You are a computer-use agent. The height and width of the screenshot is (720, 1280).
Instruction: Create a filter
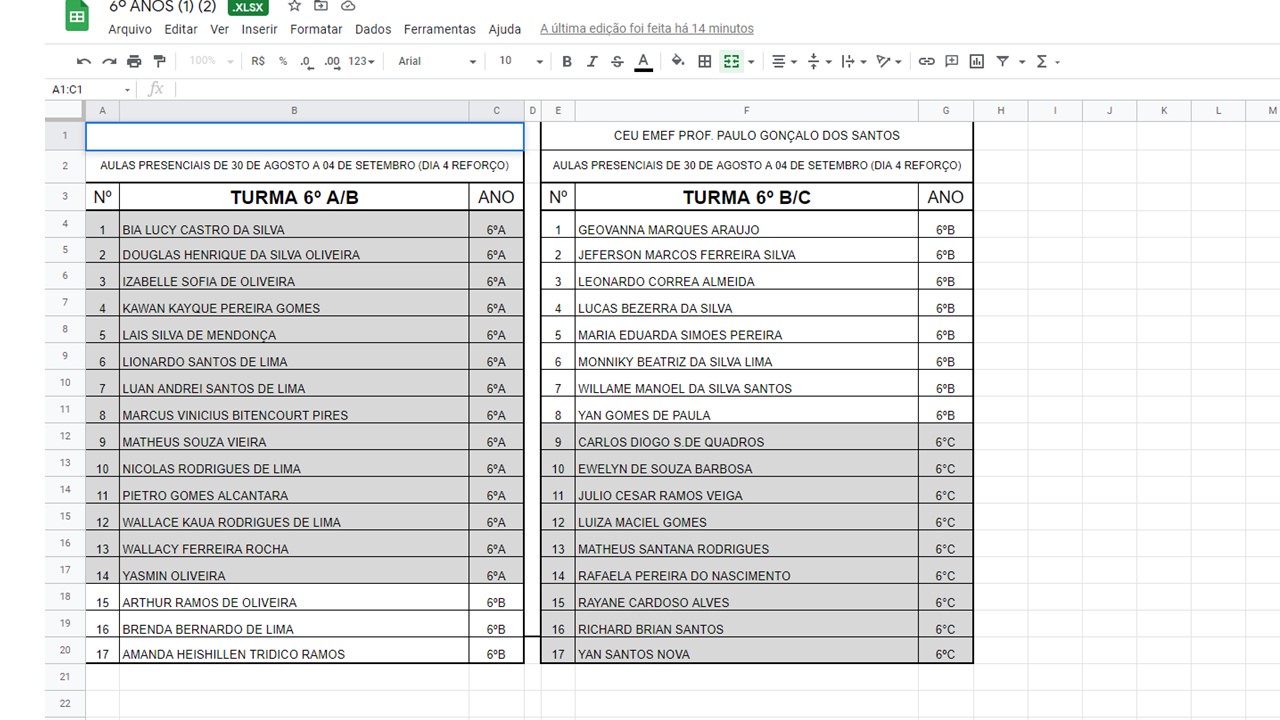coord(1003,62)
